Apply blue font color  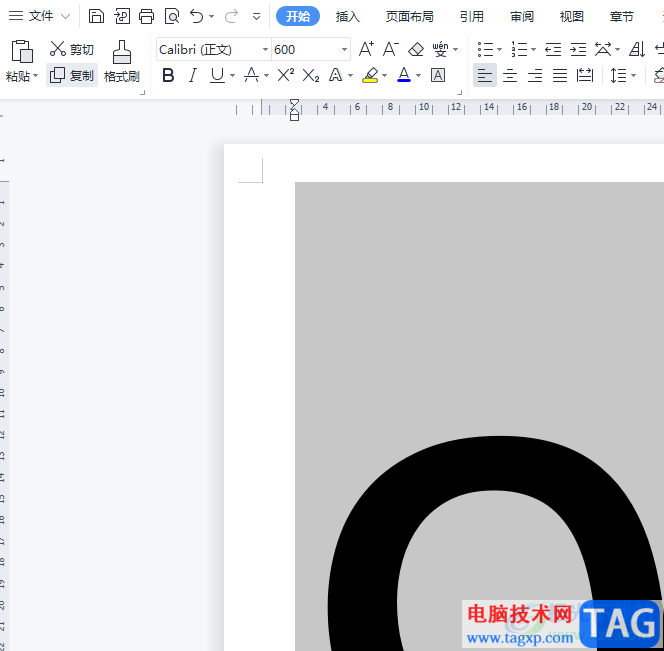click(x=404, y=75)
